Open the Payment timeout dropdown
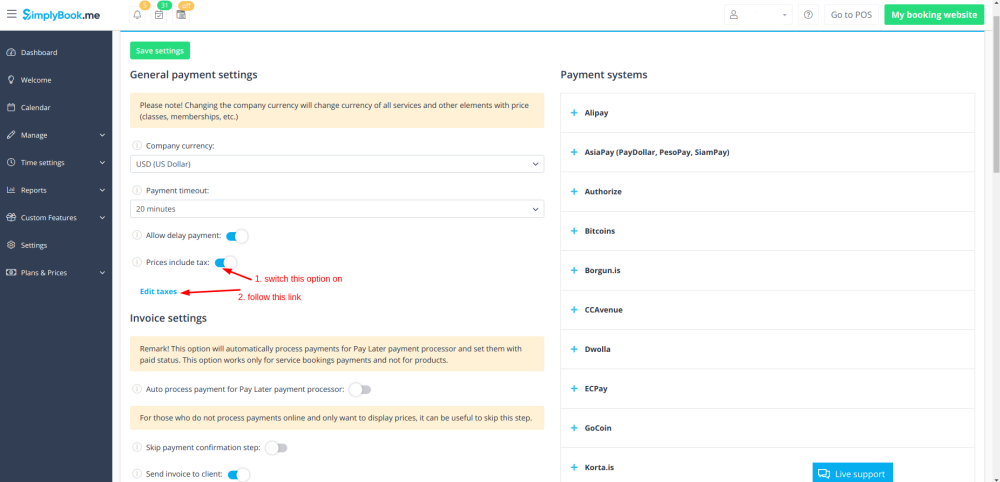This screenshot has height=482, width=1000. pos(337,208)
